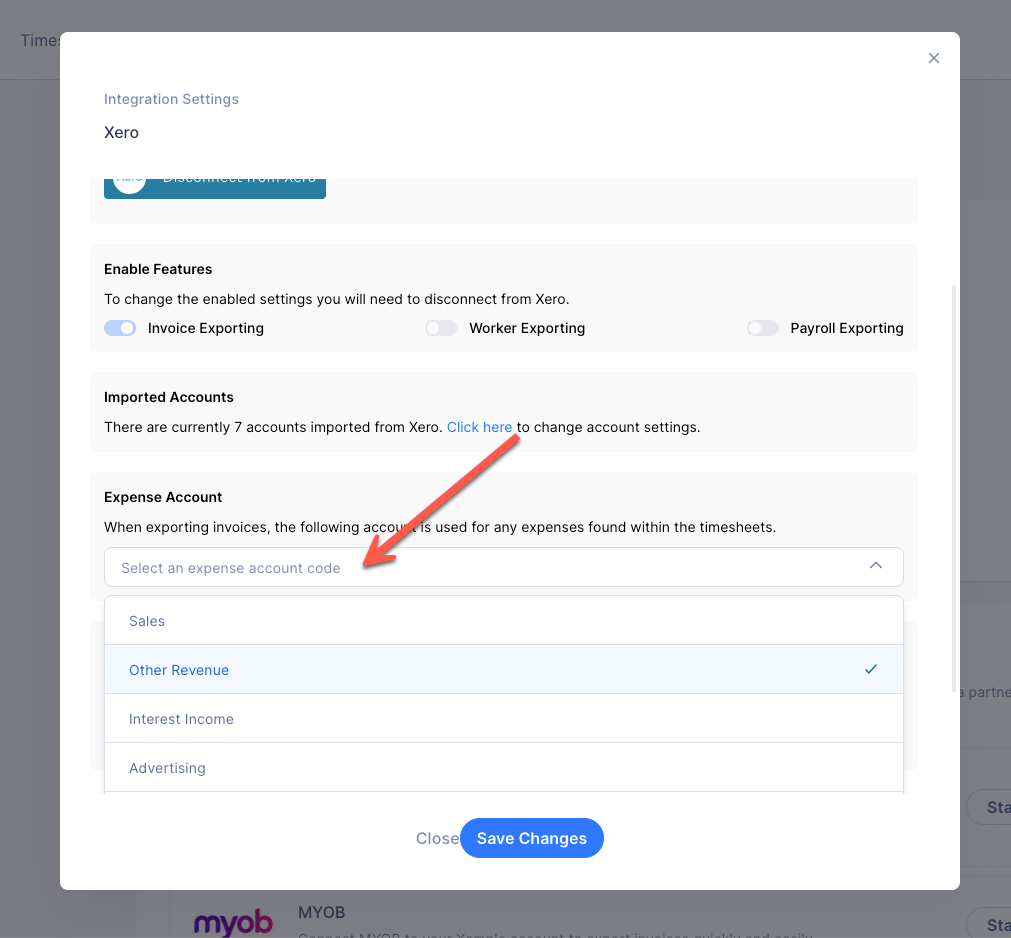Collapse the expense account code dropdown
Image resolution: width=1011 pixels, height=938 pixels.
[x=504, y=567]
